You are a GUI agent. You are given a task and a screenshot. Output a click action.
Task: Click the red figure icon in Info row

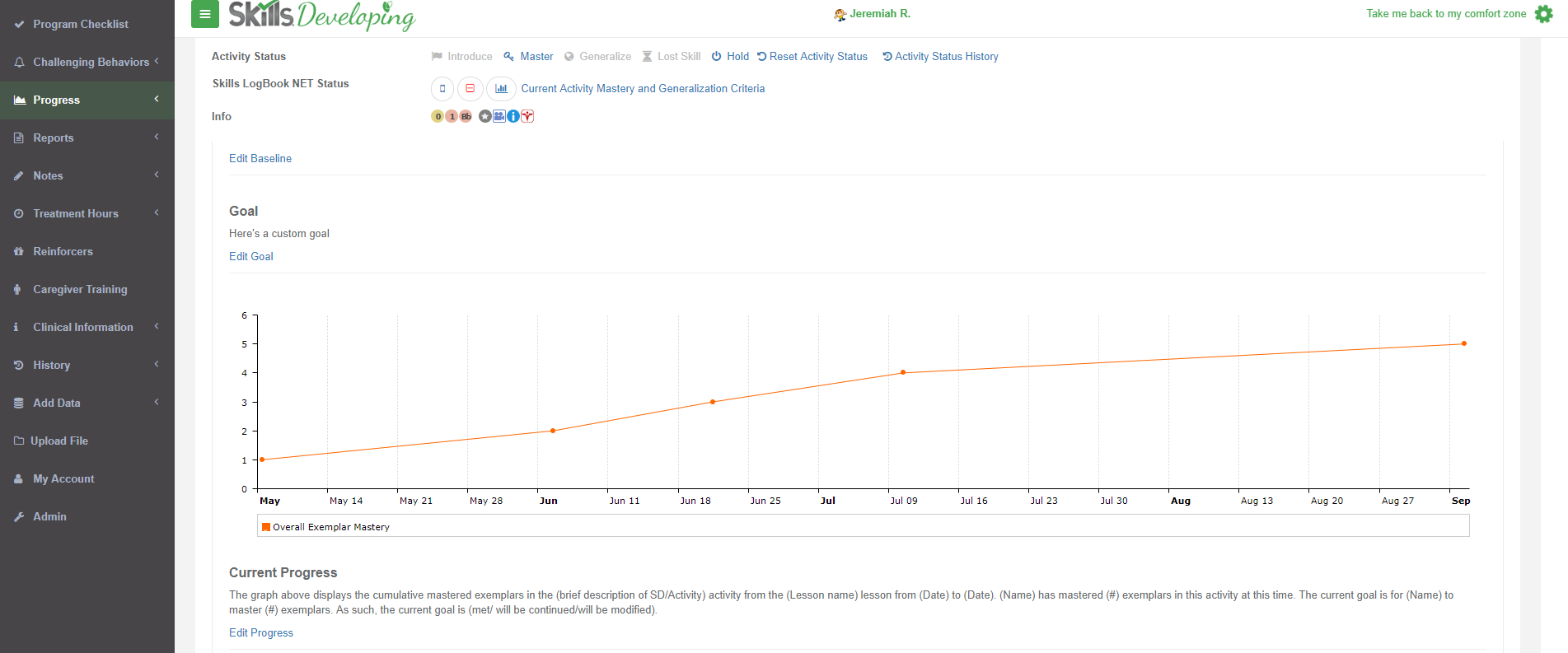(x=527, y=117)
